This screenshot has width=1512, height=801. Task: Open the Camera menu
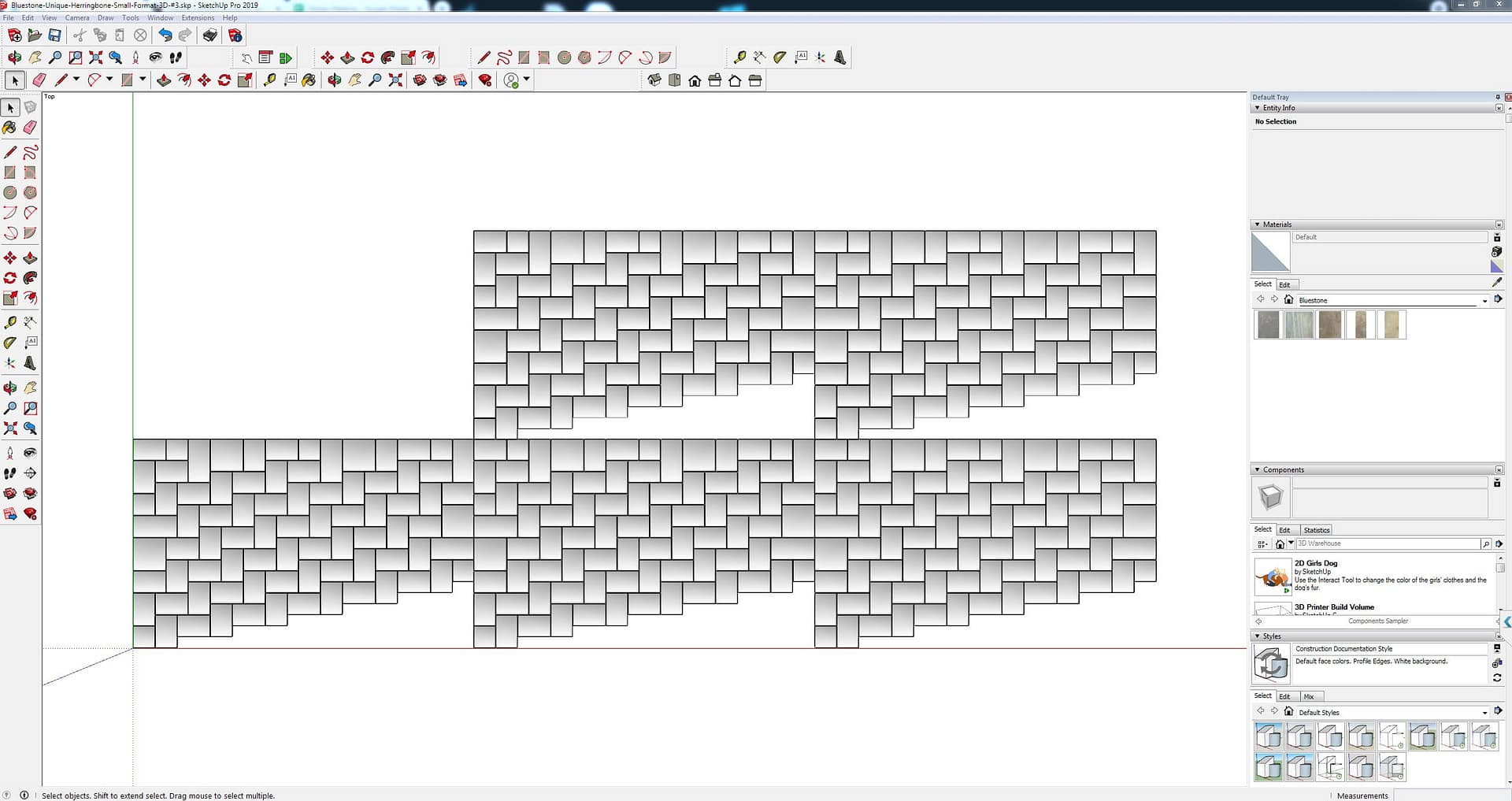[x=76, y=17]
